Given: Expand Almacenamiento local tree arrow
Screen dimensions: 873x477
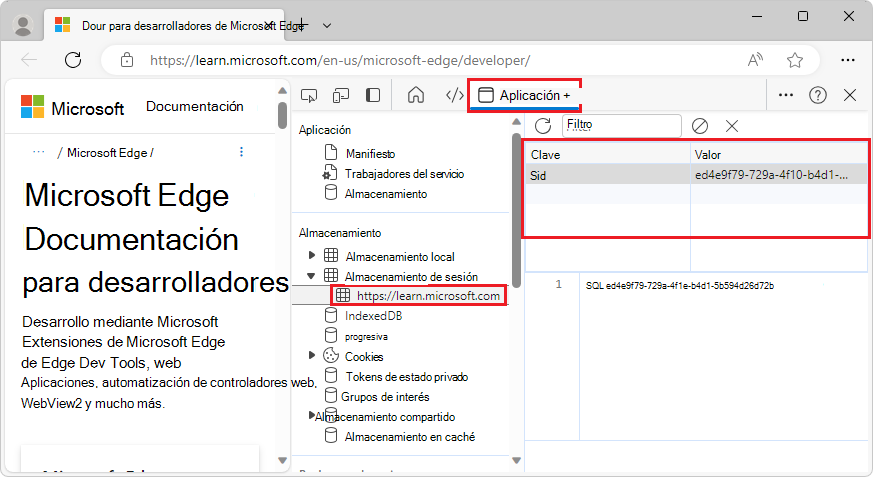Looking at the screenshot, I should click(x=312, y=255).
